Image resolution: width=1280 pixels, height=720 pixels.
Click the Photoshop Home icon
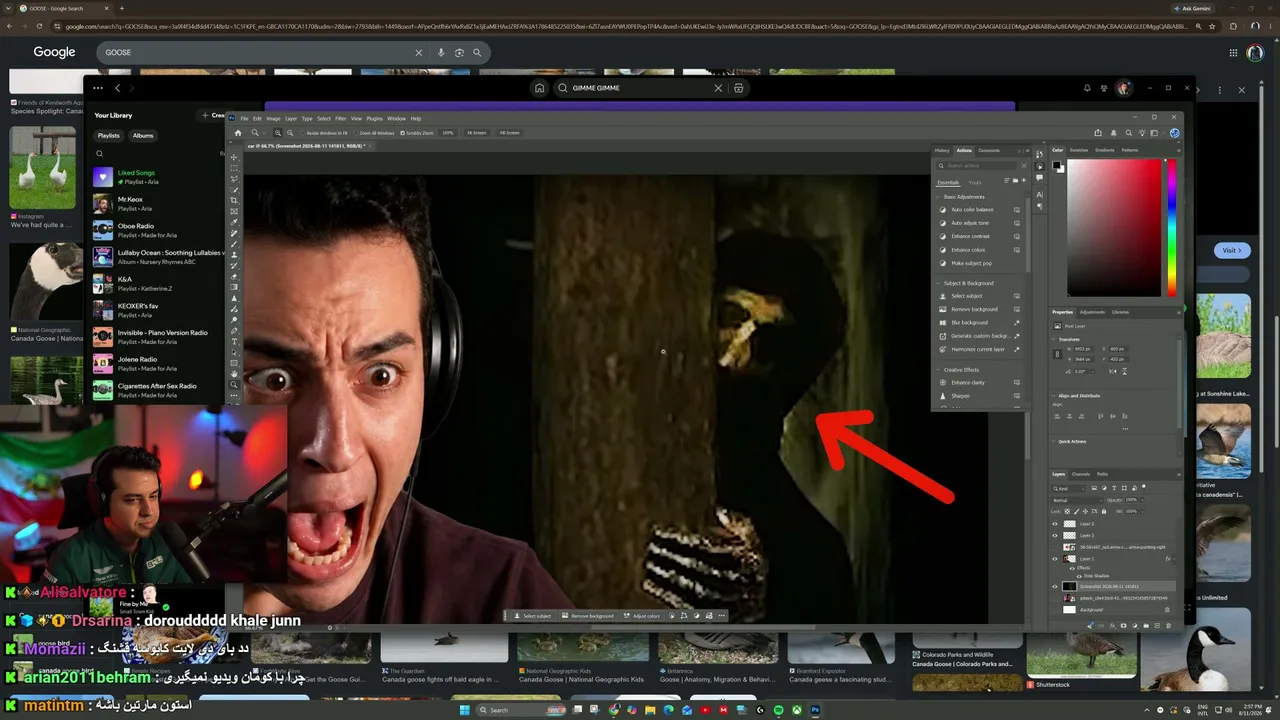coord(238,132)
